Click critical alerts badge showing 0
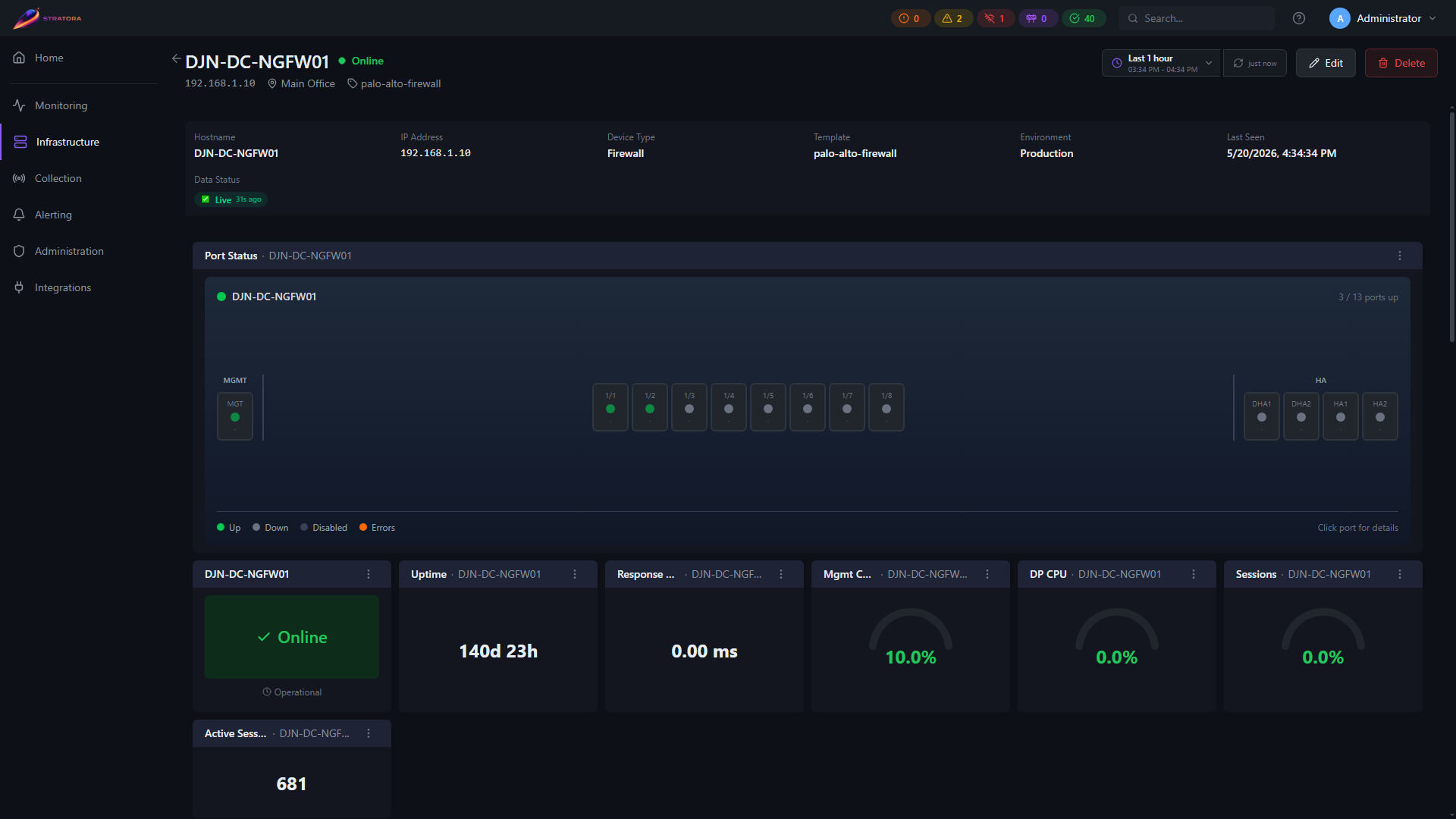 pyautogui.click(x=910, y=18)
